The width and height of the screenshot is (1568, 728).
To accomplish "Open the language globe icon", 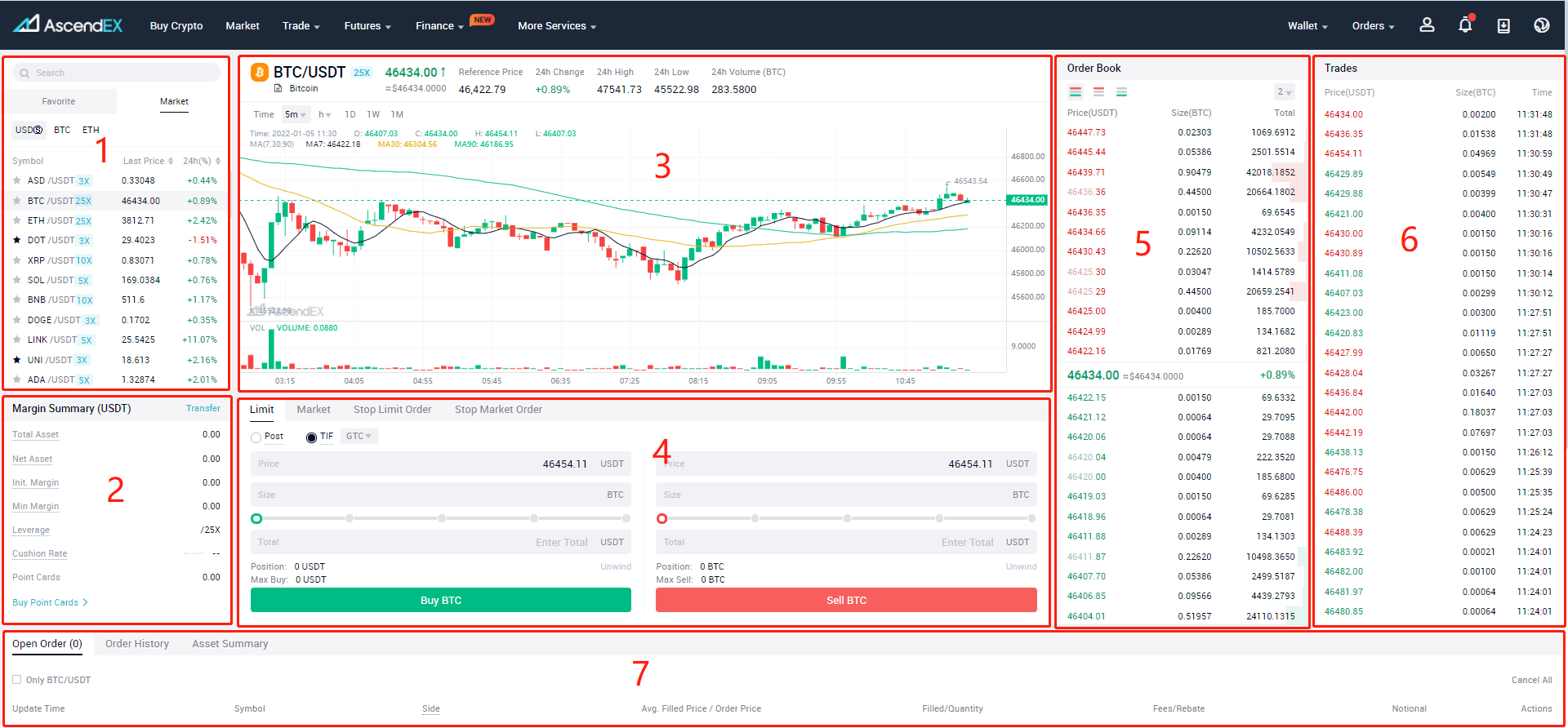I will [x=1542, y=25].
